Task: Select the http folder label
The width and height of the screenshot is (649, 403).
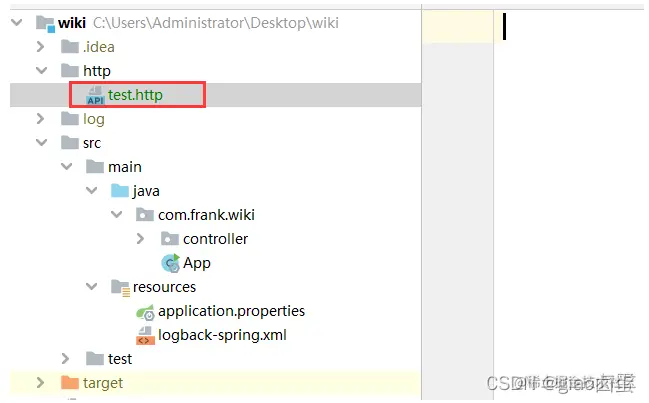Action: (x=97, y=71)
